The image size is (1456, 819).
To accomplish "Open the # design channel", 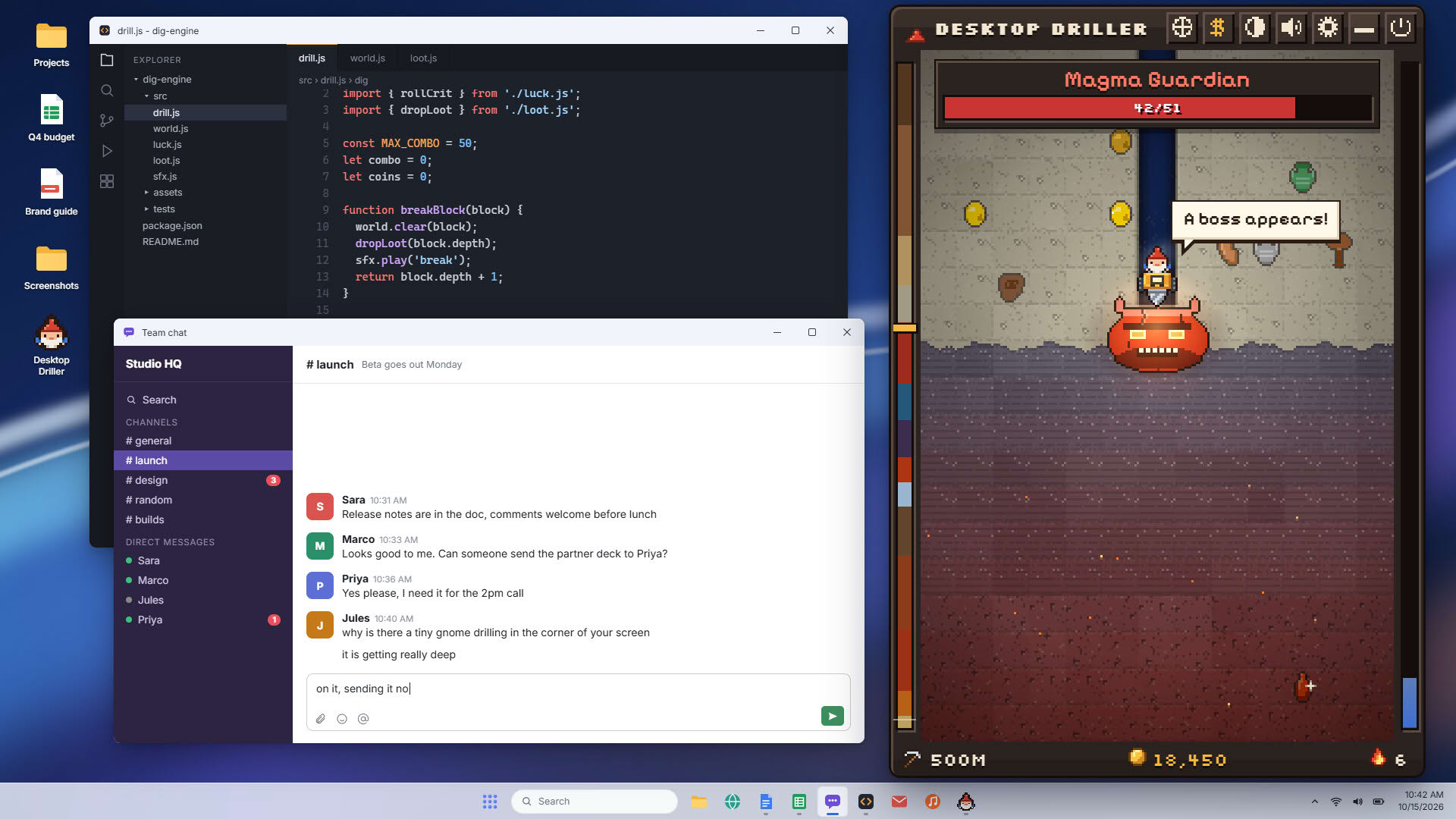I will [202, 480].
